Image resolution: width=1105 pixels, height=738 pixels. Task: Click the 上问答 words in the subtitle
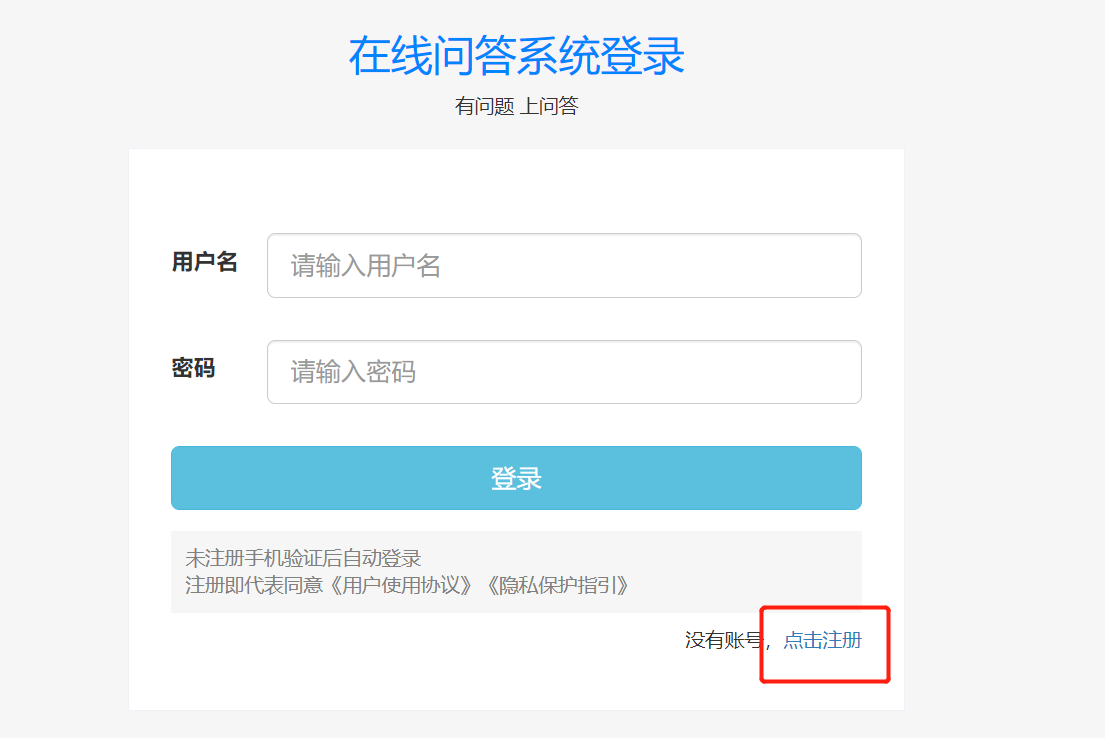coord(549,106)
